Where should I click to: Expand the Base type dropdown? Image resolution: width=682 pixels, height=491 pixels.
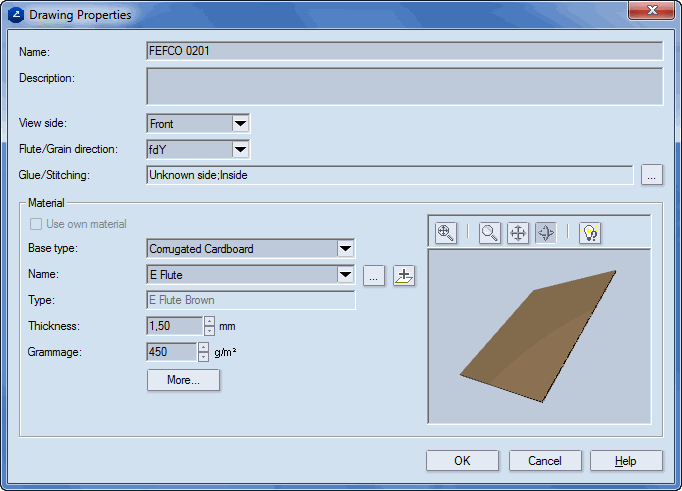(x=345, y=248)
